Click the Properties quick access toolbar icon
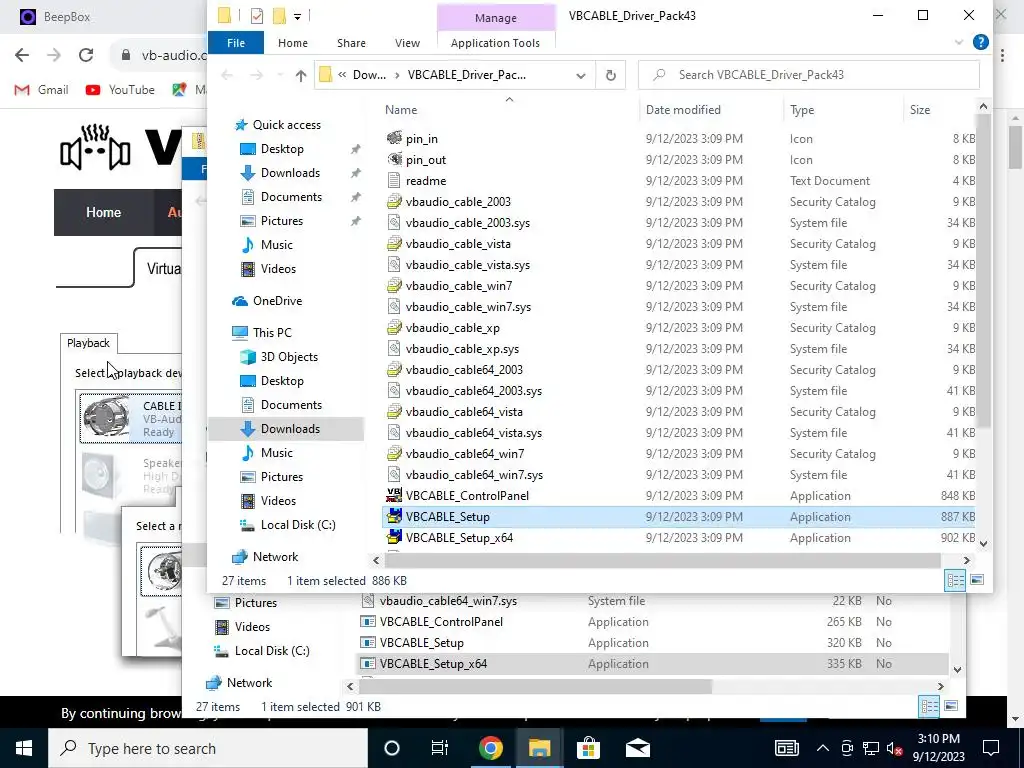 coord(257,16)
